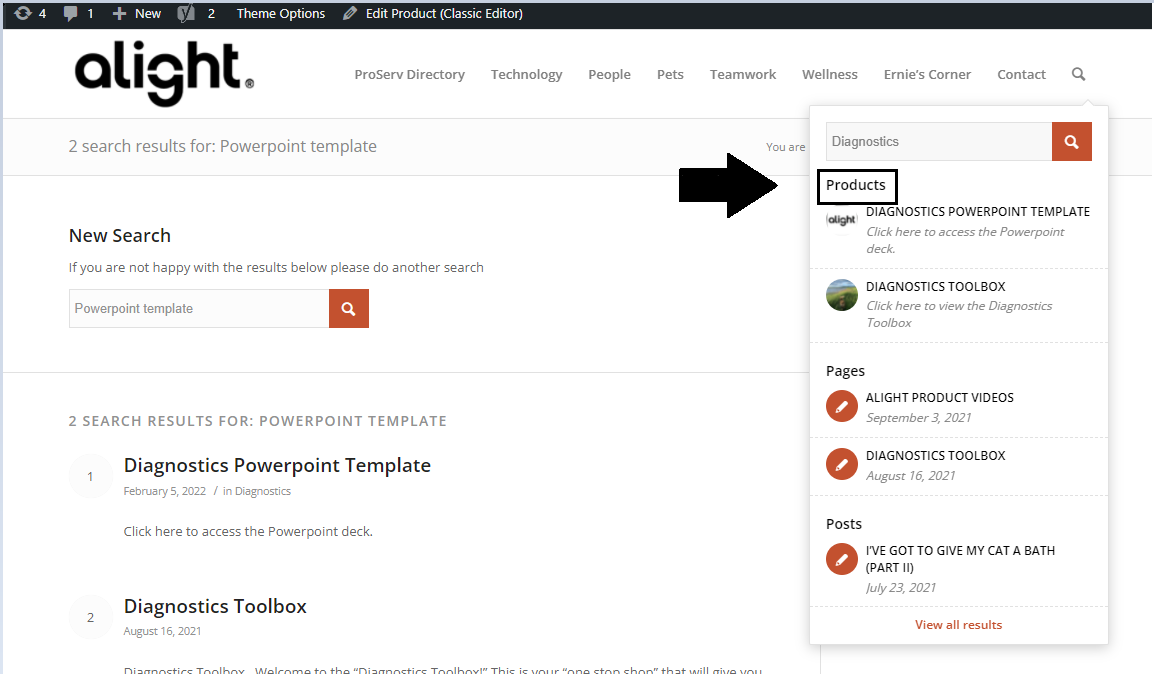Open Diagnostics Powerpoint Template dropdown result
This screenshot has width=1154, height=674.
tap(977, 212)
